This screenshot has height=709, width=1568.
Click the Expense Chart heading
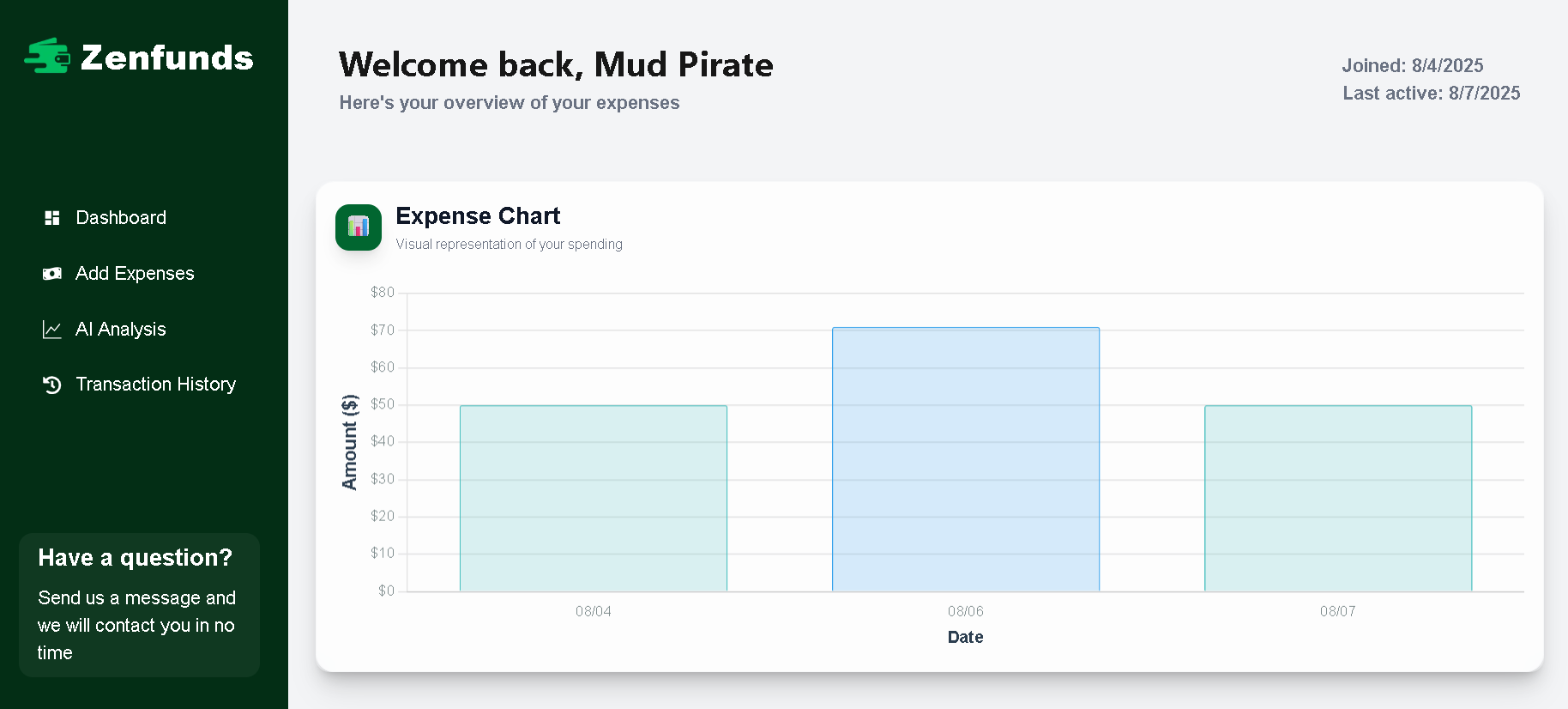tap(478, 216)
